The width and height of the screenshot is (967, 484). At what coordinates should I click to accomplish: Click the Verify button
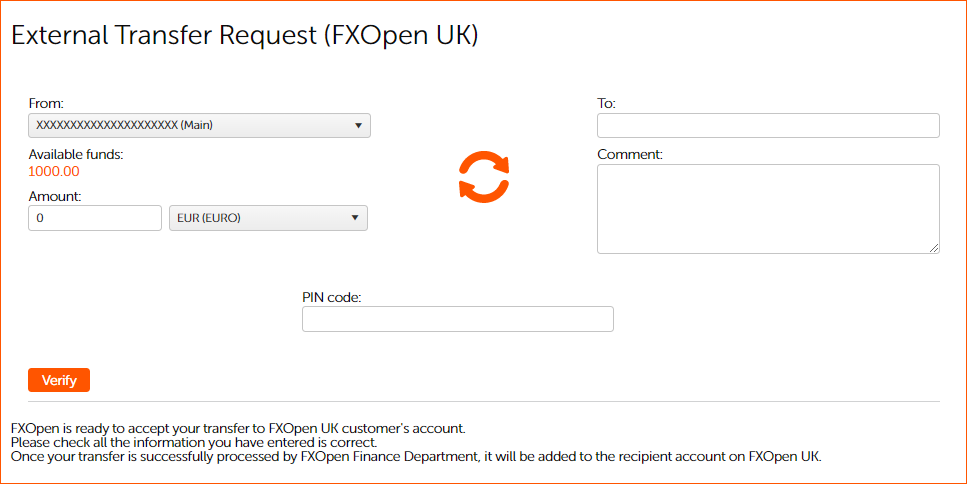[x=59, y=380]
